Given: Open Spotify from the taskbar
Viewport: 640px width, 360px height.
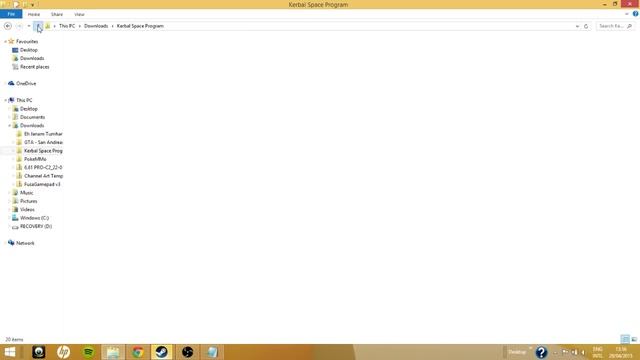Looking at the screenshot, I should (88, 352).
